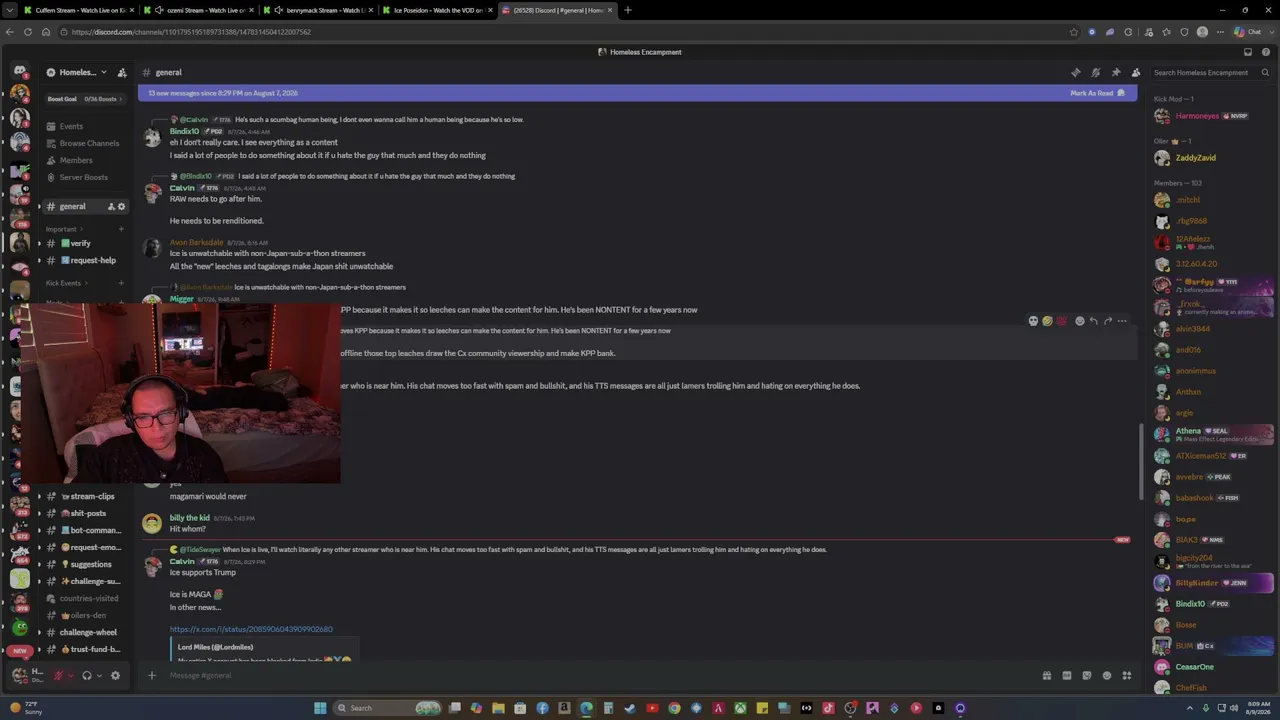
Task: Open Discord direct messages home icon
Action: click(x=19, y=72)
